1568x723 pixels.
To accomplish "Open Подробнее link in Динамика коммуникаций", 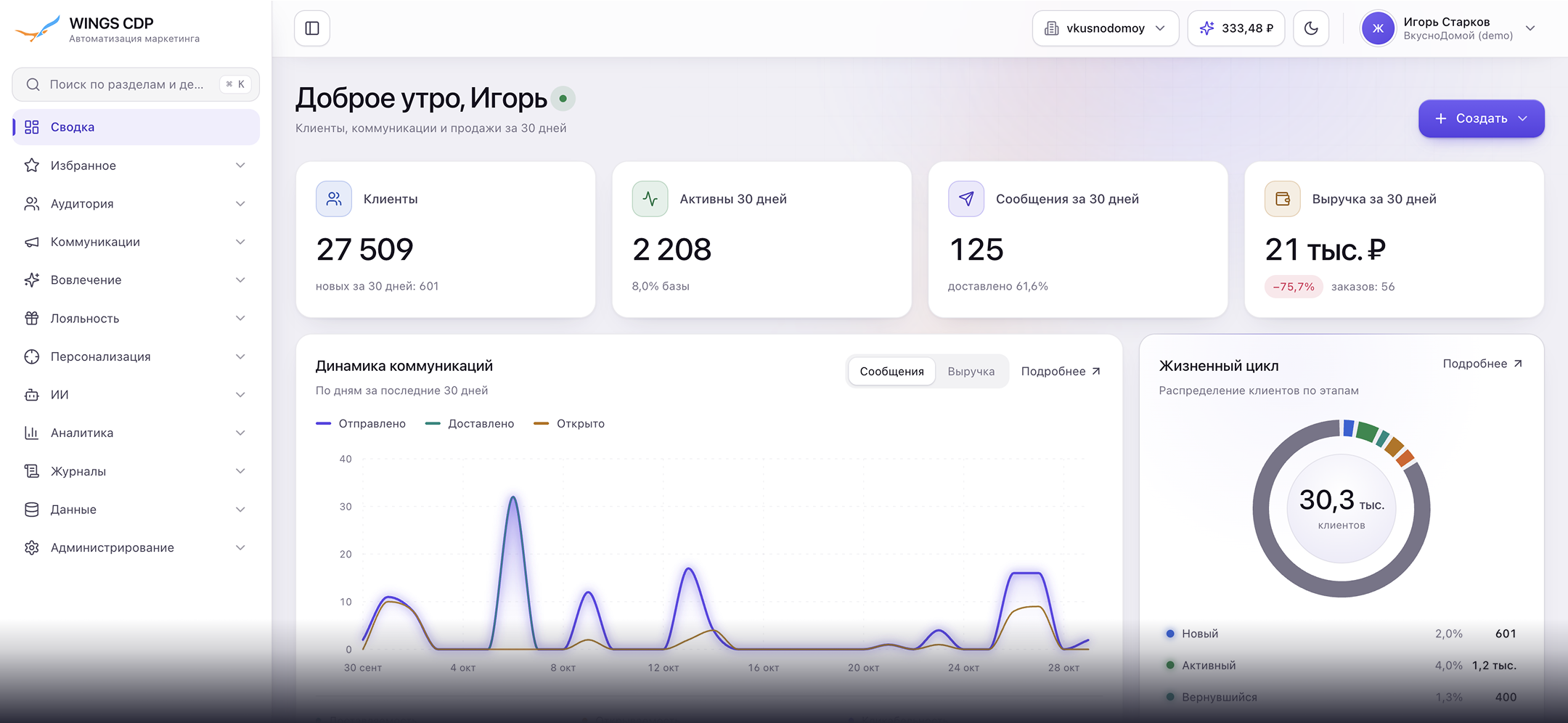I will pos(1061,372).
